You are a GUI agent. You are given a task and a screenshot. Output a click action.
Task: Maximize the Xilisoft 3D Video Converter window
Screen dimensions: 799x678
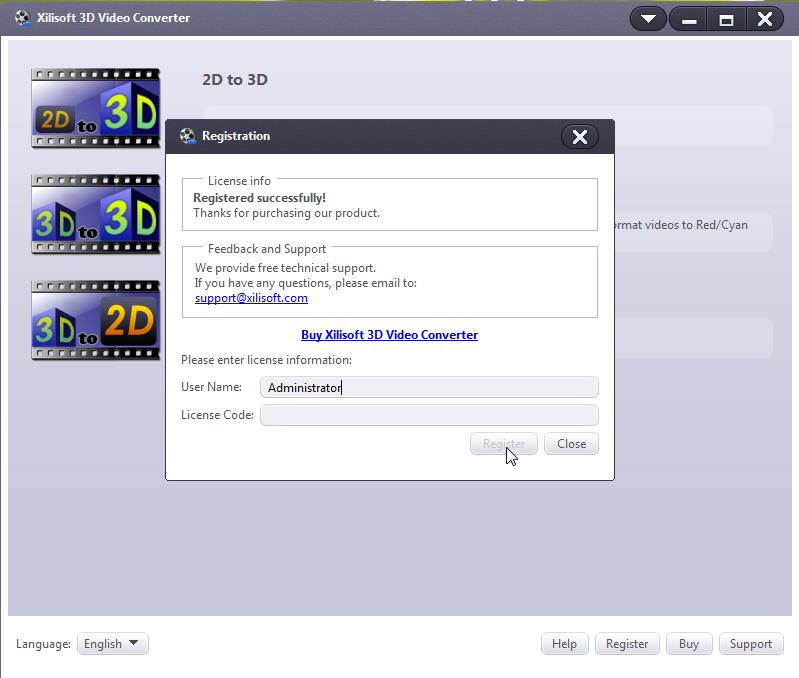point(726,19)
